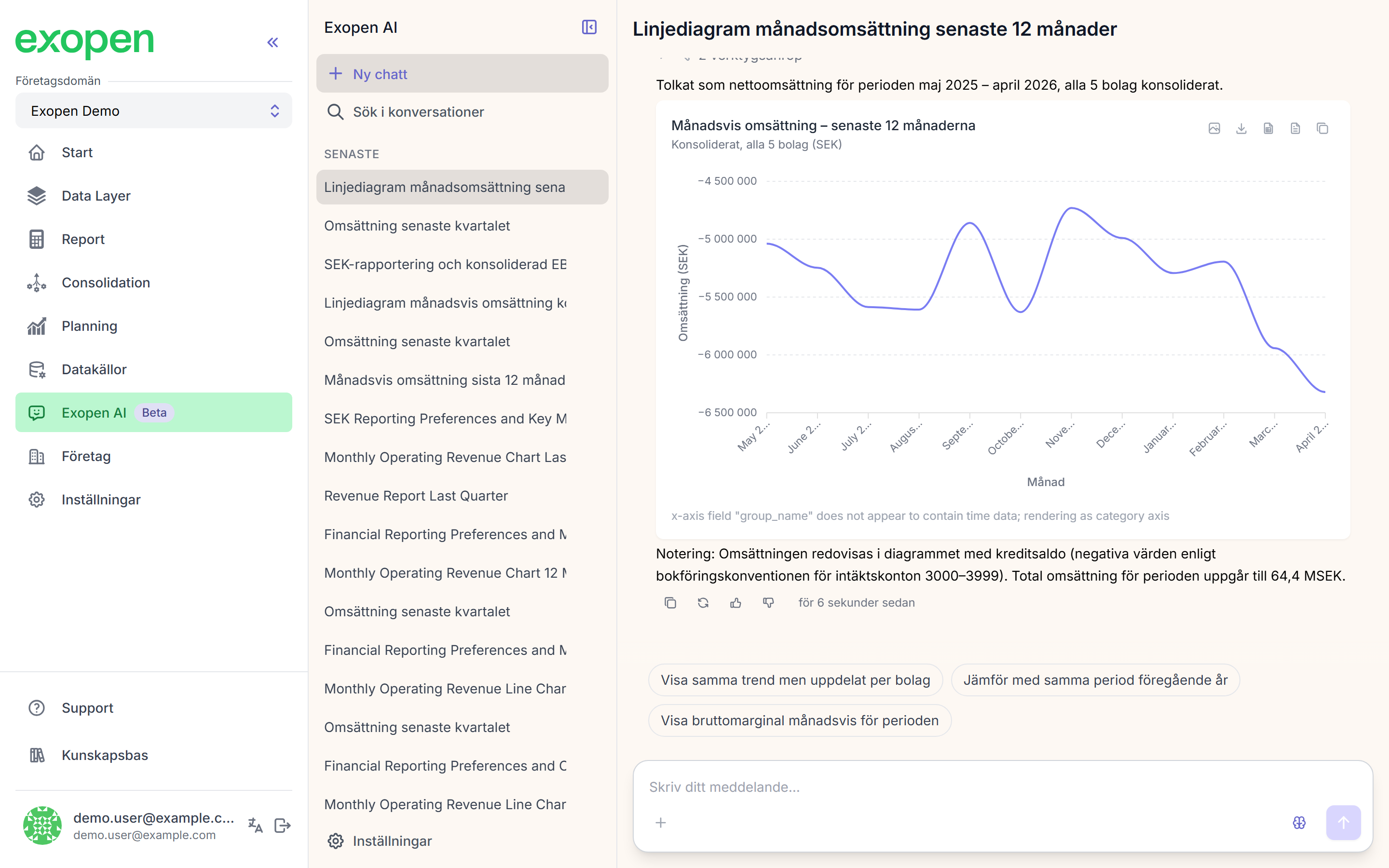Click the plus attach icon in message box
This screenshot has height=868, width=1389.
point(661,823)
